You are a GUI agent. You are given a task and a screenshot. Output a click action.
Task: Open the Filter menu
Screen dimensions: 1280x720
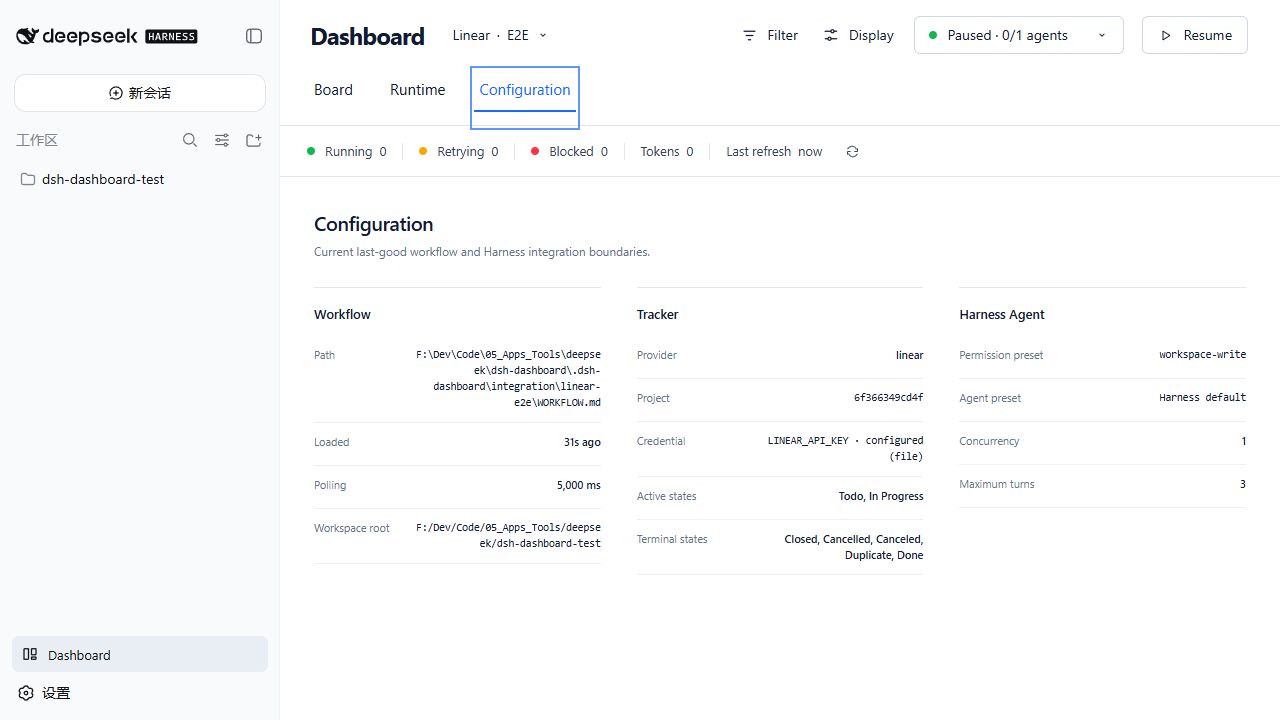click(x=770, y=35)
